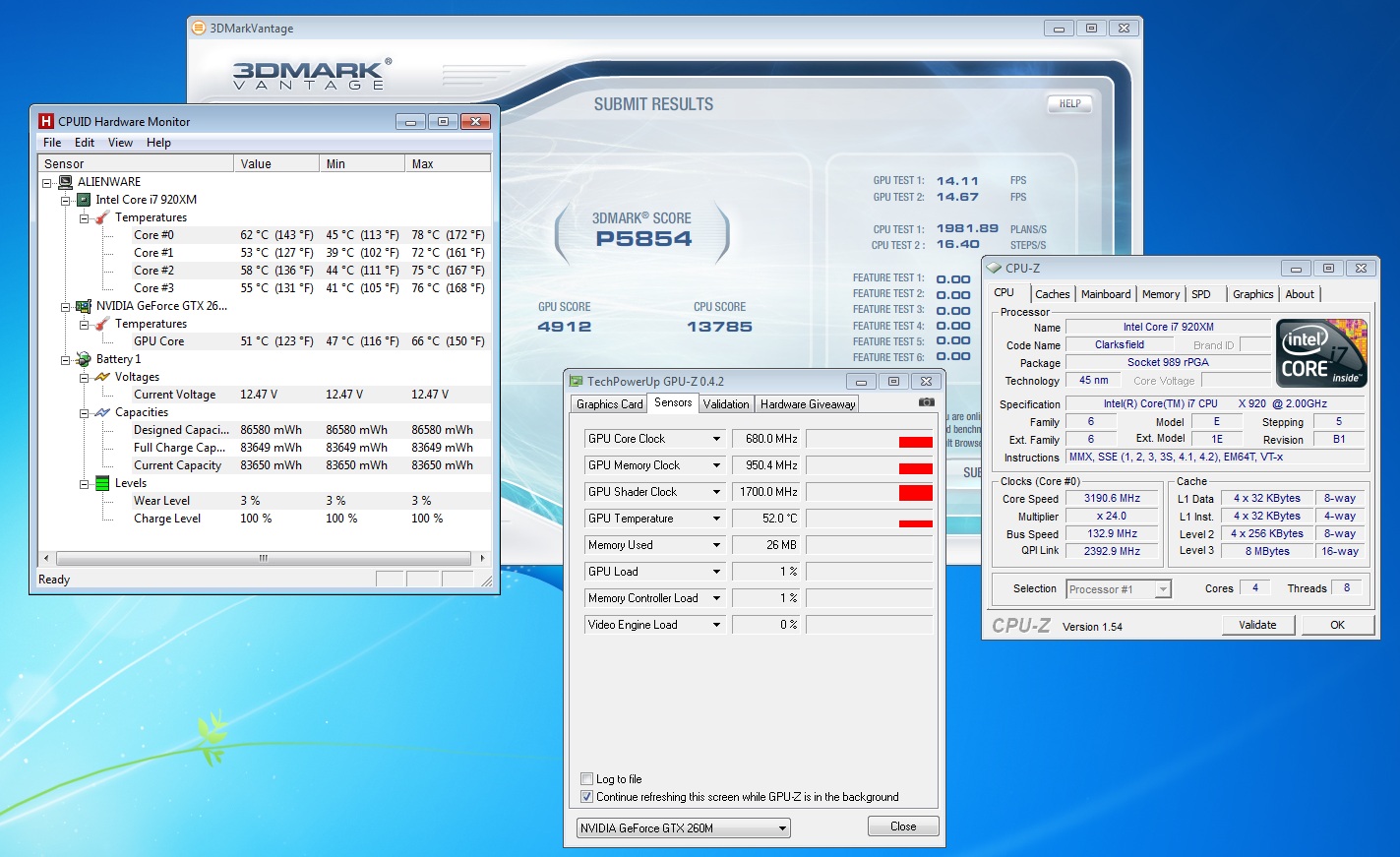The height and width of the screenshot is (857, 1400).
Task: Open the GPU Temperature sensor dropdown
Action: pyautogui.click(x=716, y=519)
